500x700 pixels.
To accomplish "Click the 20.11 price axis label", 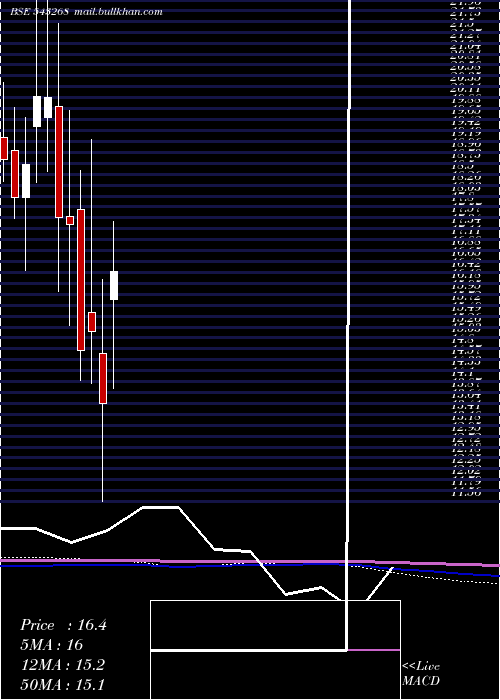I will (x=466, y=89).
